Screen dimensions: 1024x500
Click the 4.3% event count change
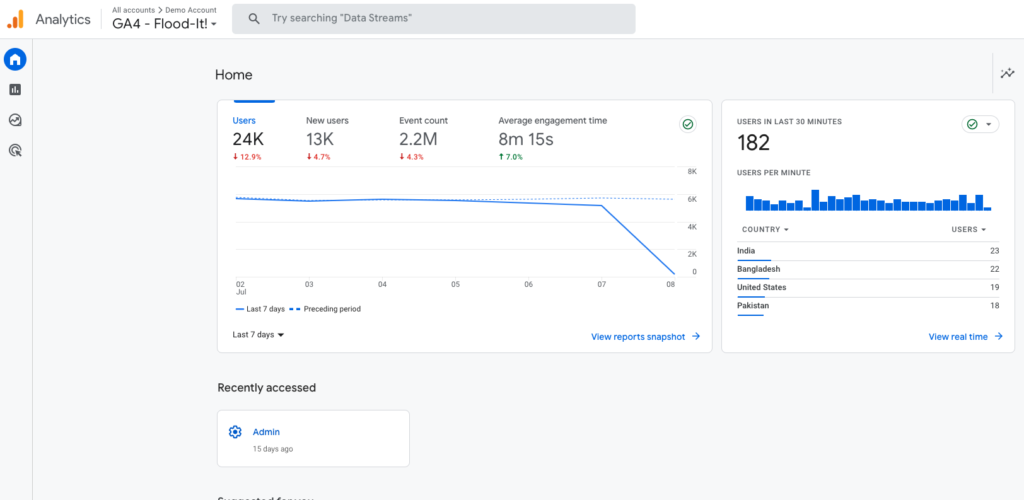(x=412, y=157)
